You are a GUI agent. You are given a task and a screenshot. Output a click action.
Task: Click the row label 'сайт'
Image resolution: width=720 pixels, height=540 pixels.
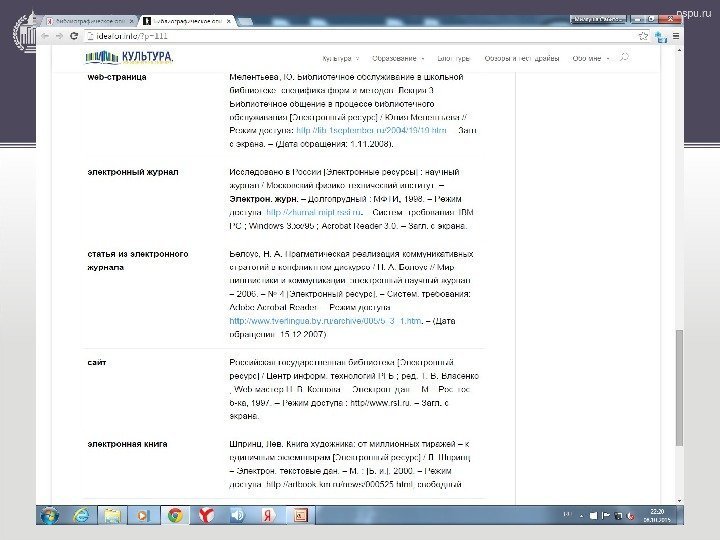click(96, 363)
